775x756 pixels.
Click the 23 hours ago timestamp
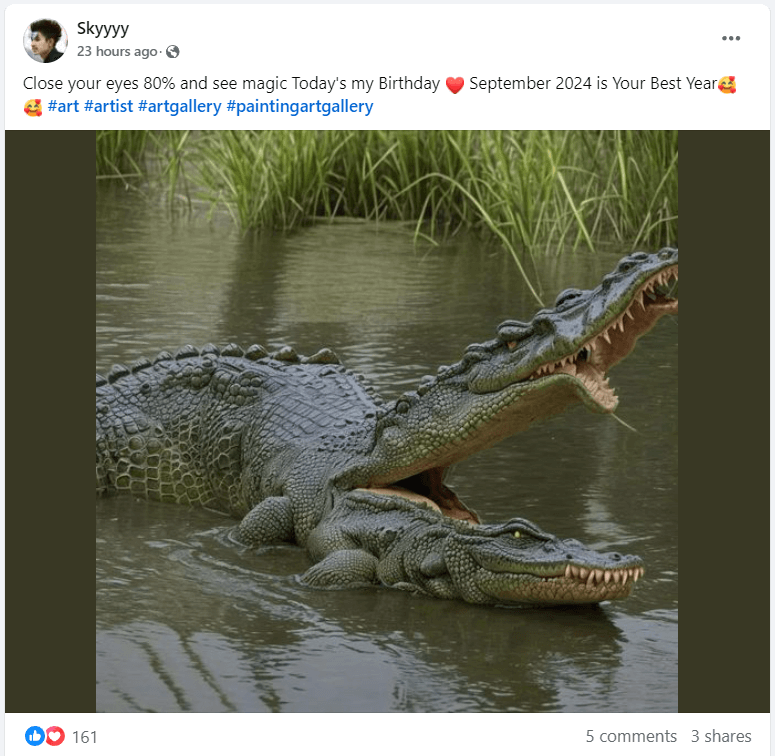pos(117,51)
